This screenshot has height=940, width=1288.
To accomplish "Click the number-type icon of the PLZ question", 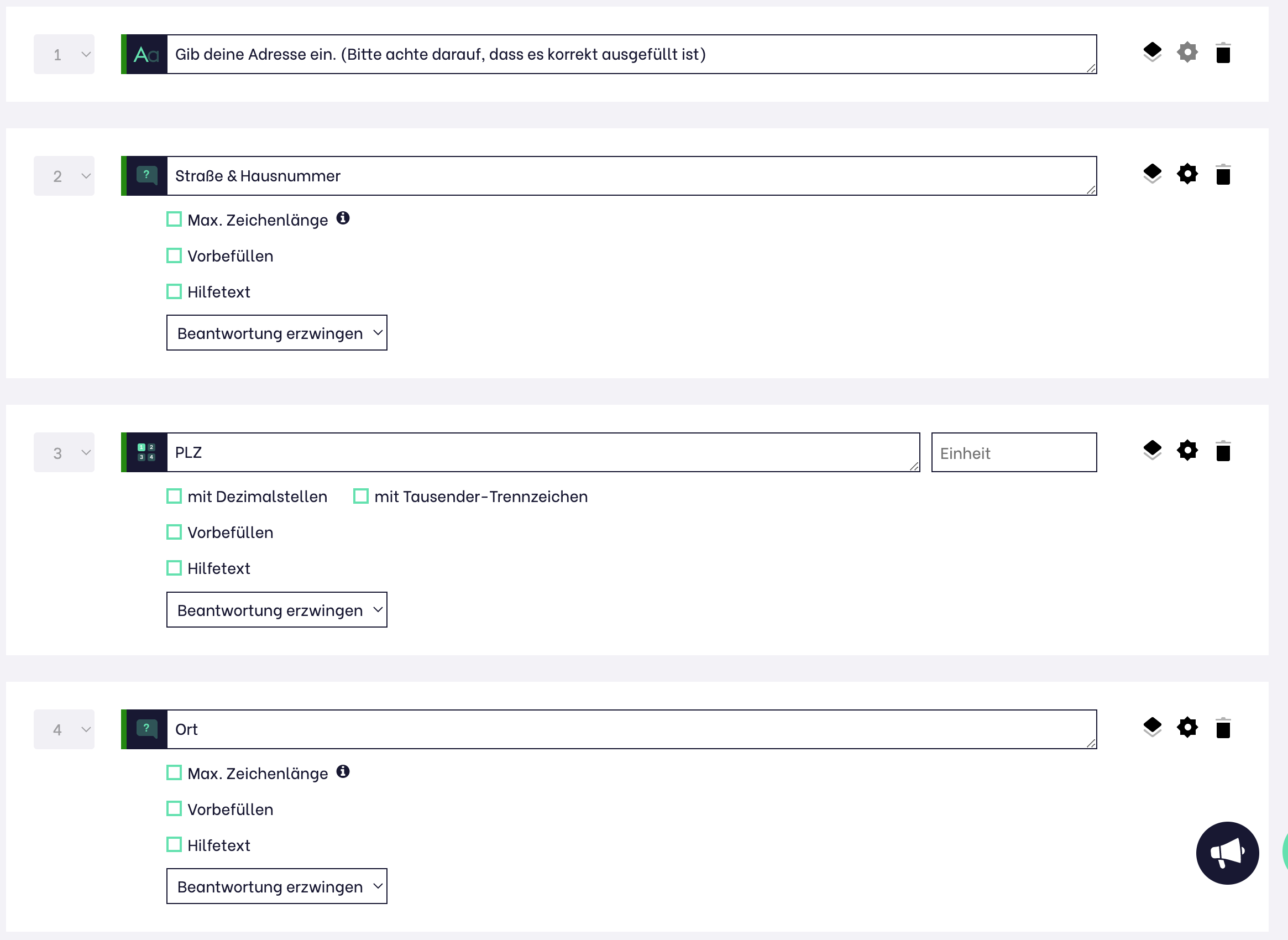I will click(x=147, y=452).
